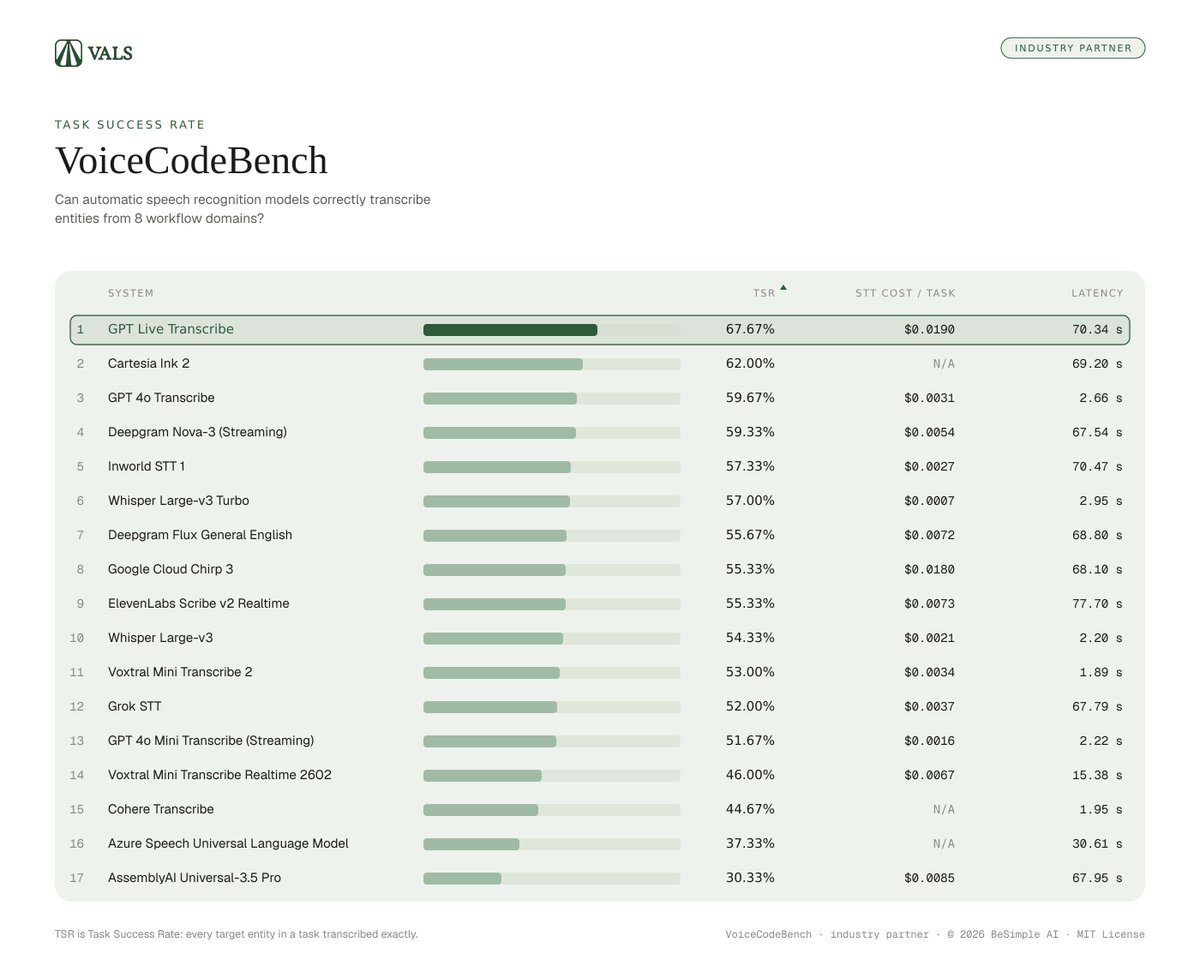Click the $0.0007 cost value

(930, 501)
